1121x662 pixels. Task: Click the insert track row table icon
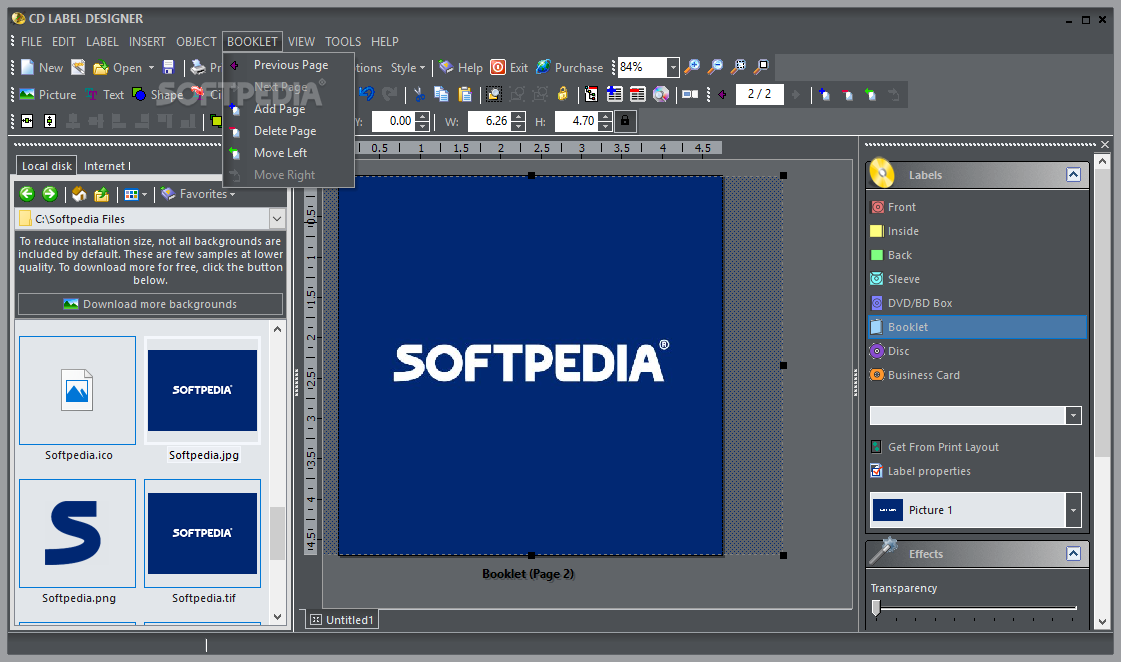pyautogui.click(x=614, y=94)
